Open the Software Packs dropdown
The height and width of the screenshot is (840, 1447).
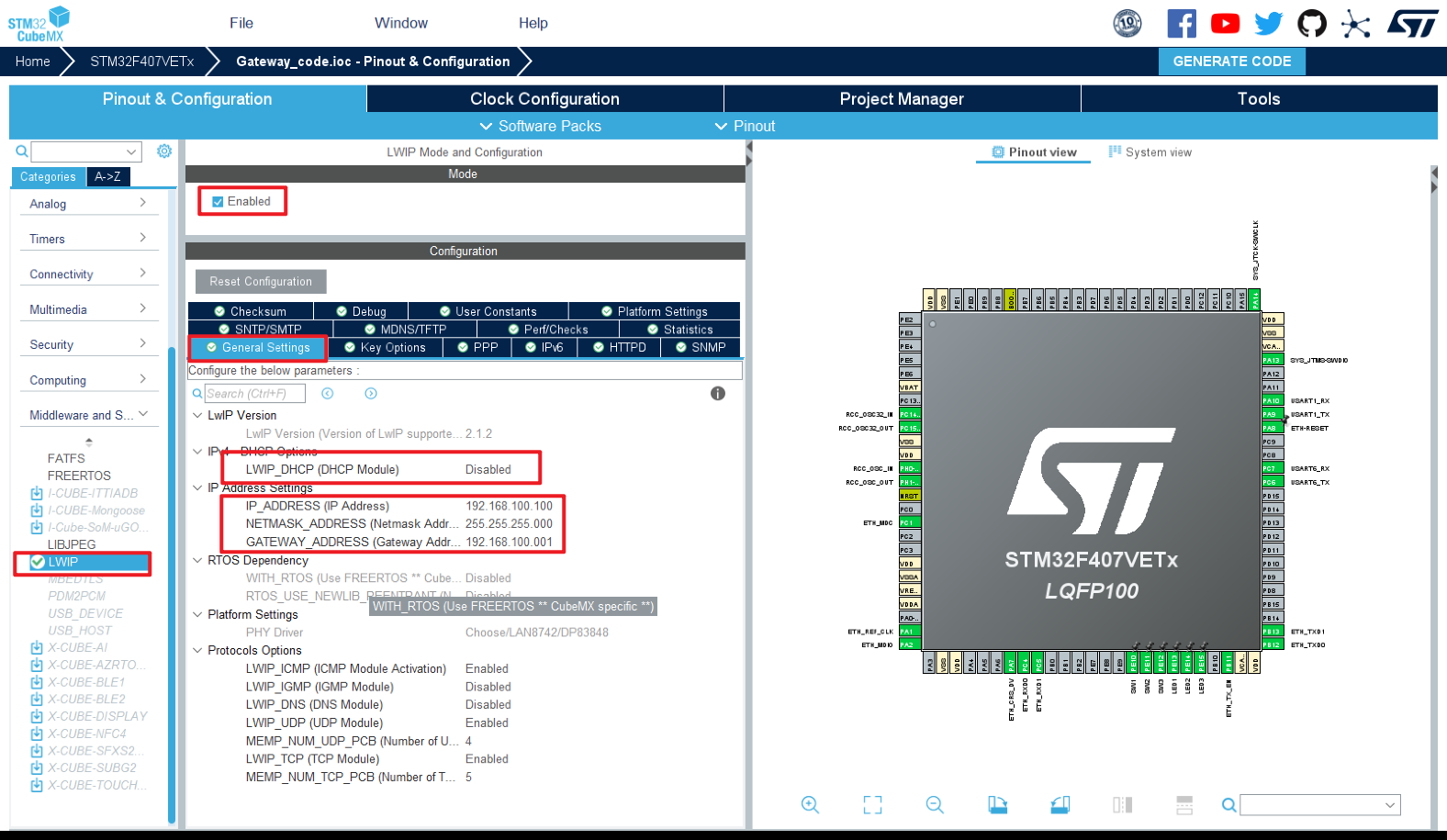click(x=540, y=126)
